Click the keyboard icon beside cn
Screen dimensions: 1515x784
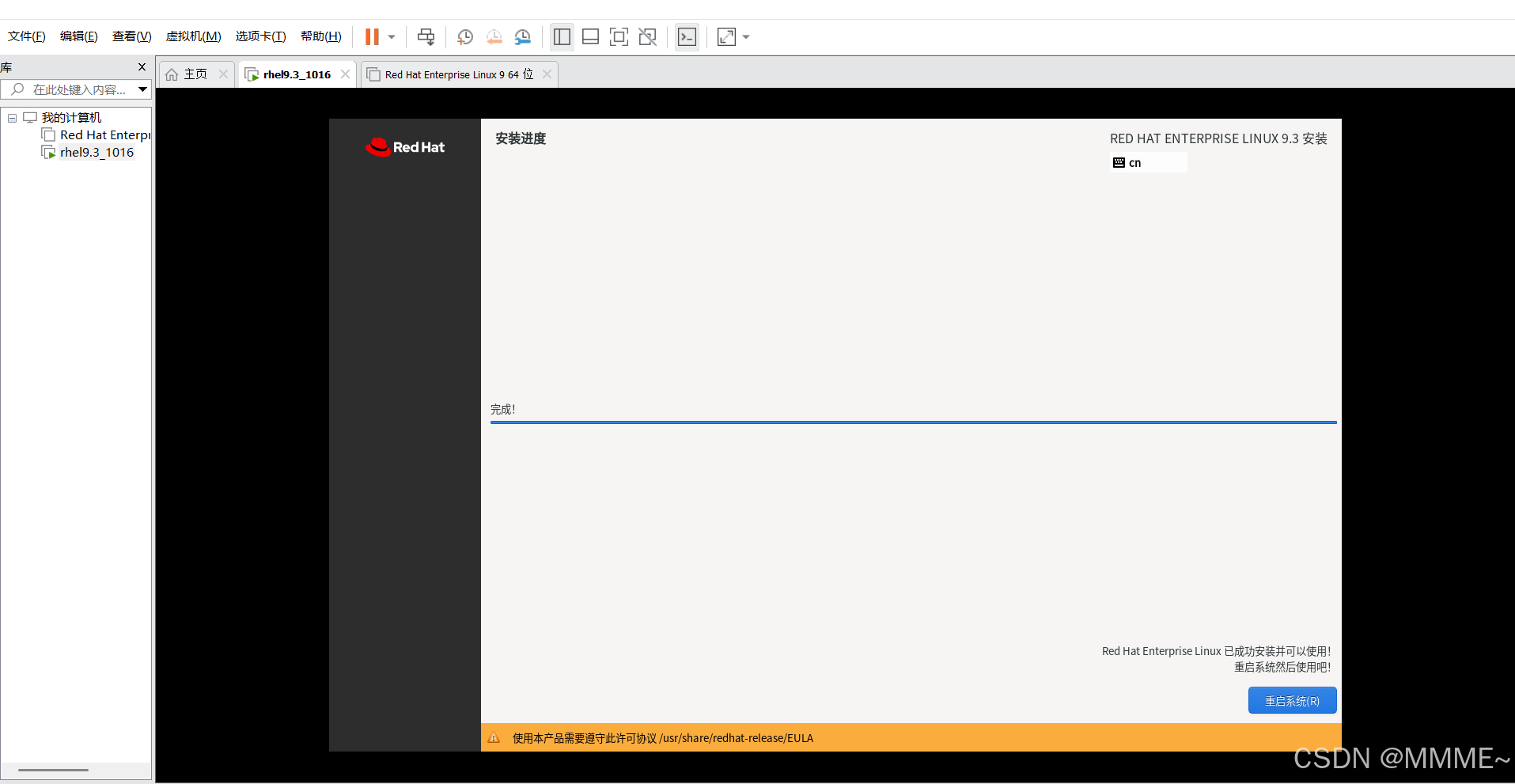[x=1119, y=162]
